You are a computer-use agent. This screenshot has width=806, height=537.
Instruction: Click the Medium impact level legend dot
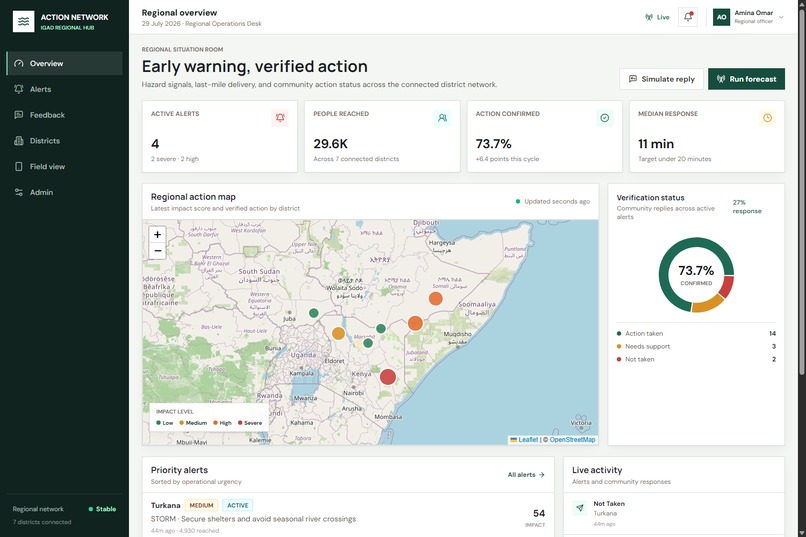coord(181,423)
